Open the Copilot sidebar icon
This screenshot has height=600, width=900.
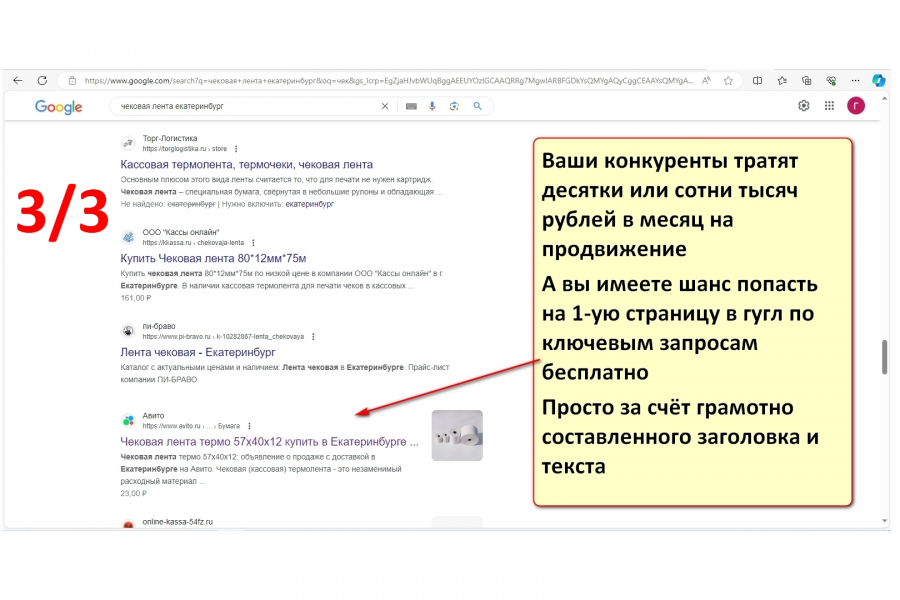click(x=879, y=80)
